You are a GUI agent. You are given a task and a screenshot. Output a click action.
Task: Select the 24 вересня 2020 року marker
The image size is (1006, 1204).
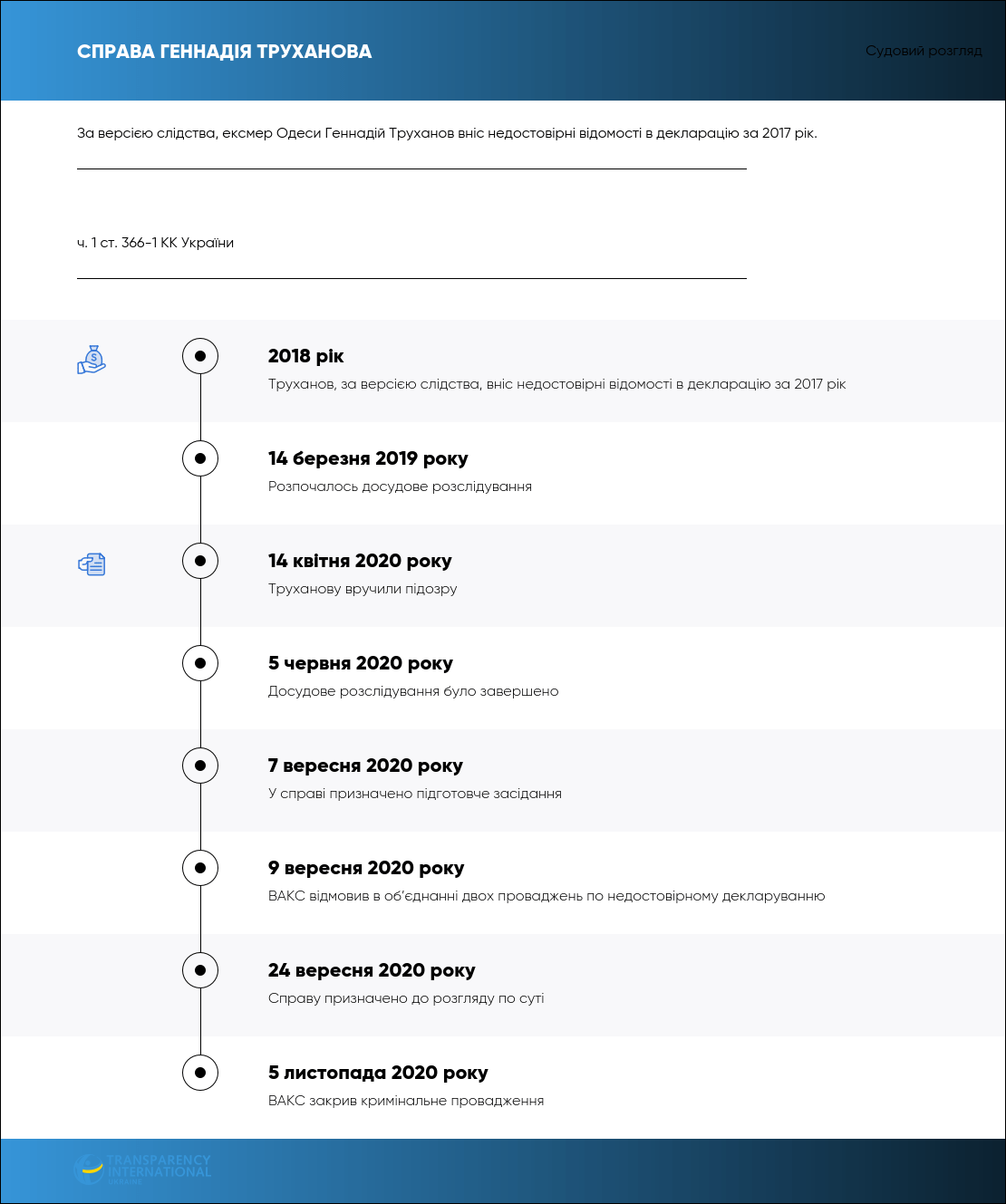pyautogui.click(x=200, y=970)
